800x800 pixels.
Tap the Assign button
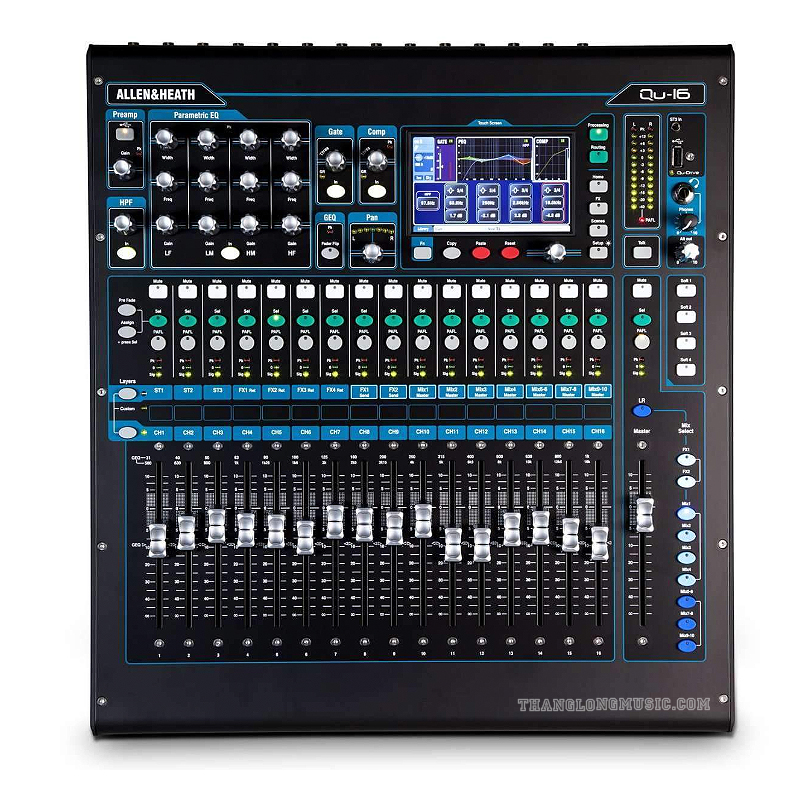pos(127,332)
